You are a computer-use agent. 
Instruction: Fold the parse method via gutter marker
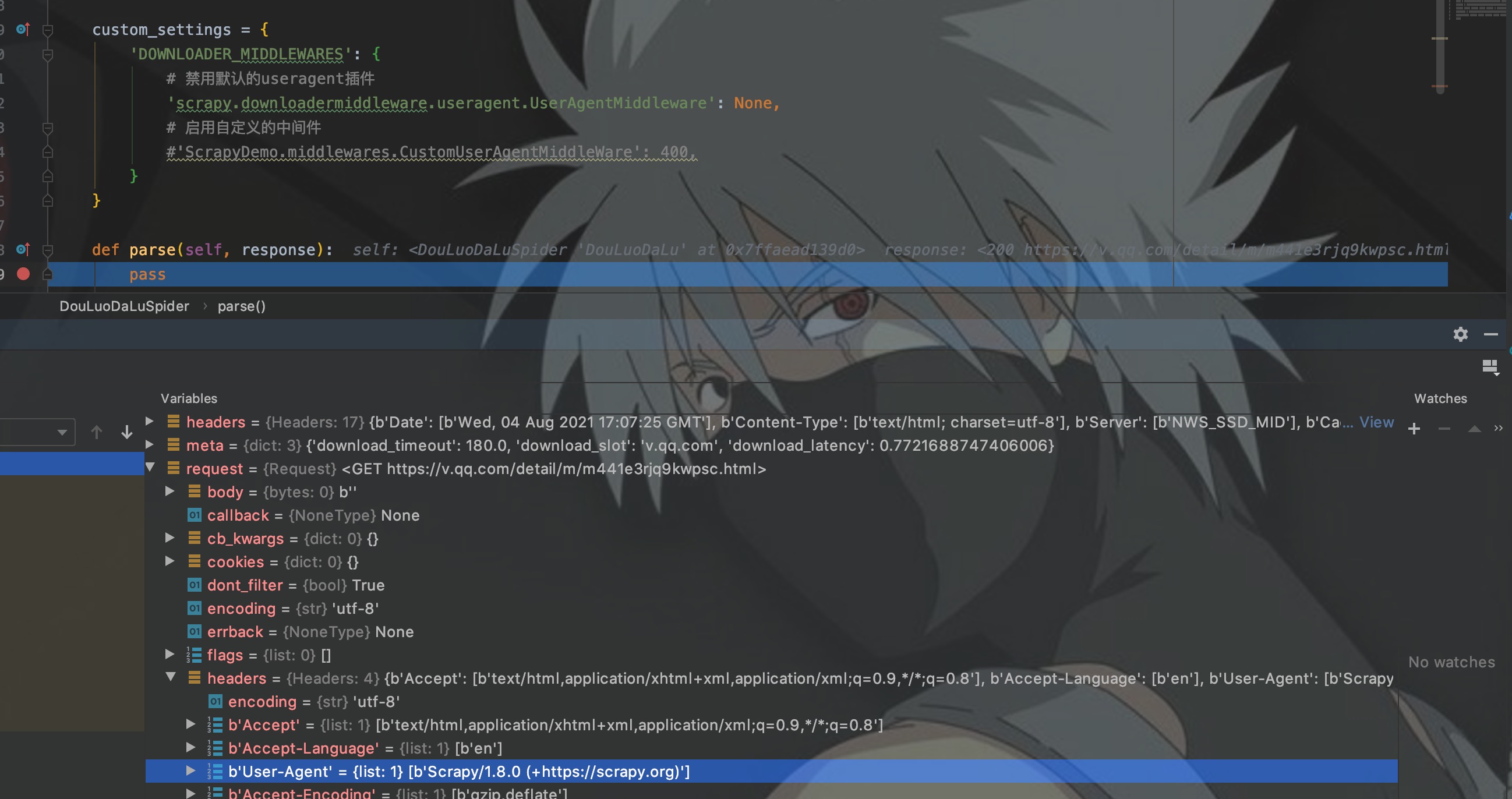click(x=48, y=250)
